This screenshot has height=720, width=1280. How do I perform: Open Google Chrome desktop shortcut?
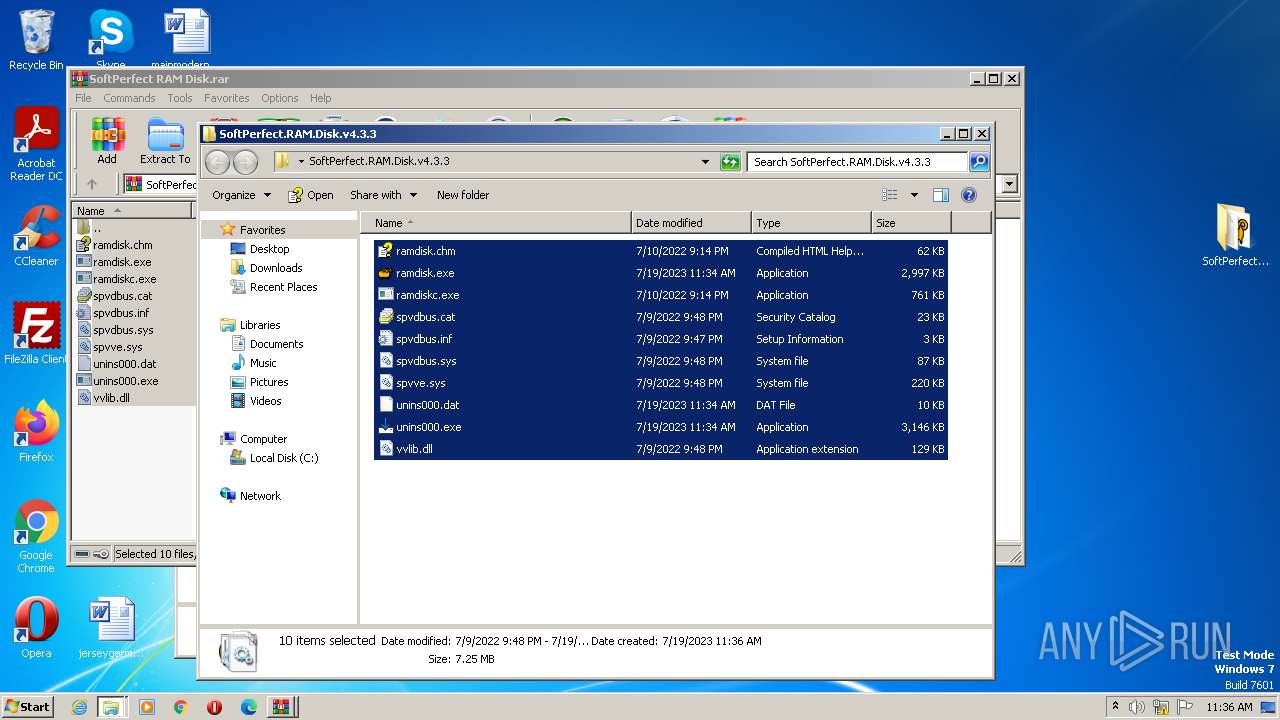coord(36,537)
